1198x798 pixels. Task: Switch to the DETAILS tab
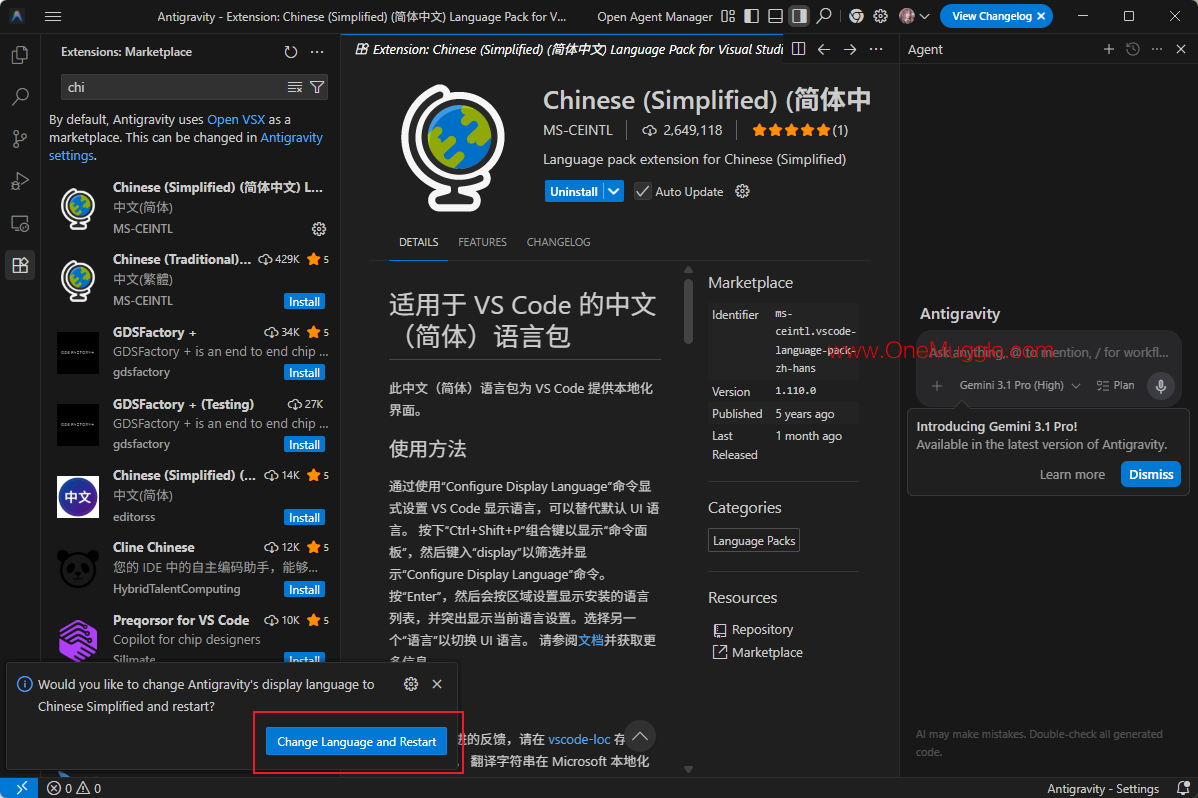[419, 242]
